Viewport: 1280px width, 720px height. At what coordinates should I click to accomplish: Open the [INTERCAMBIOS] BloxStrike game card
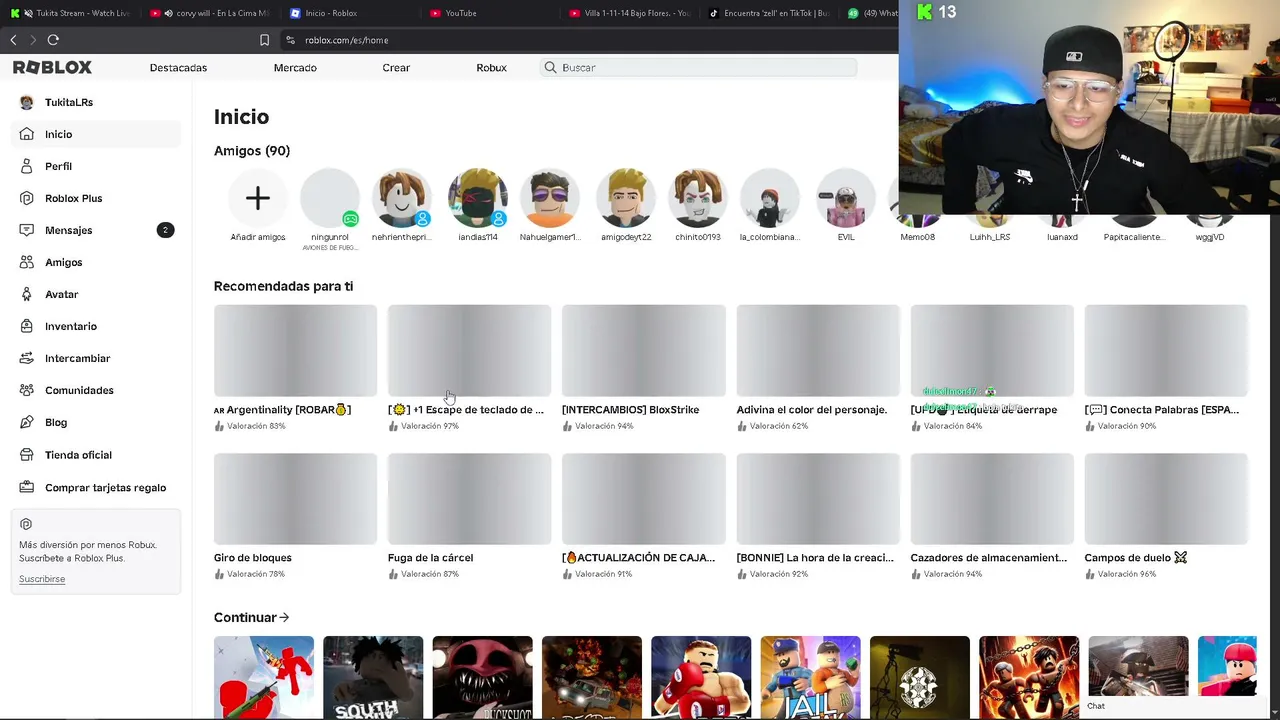tap(643, 368)
